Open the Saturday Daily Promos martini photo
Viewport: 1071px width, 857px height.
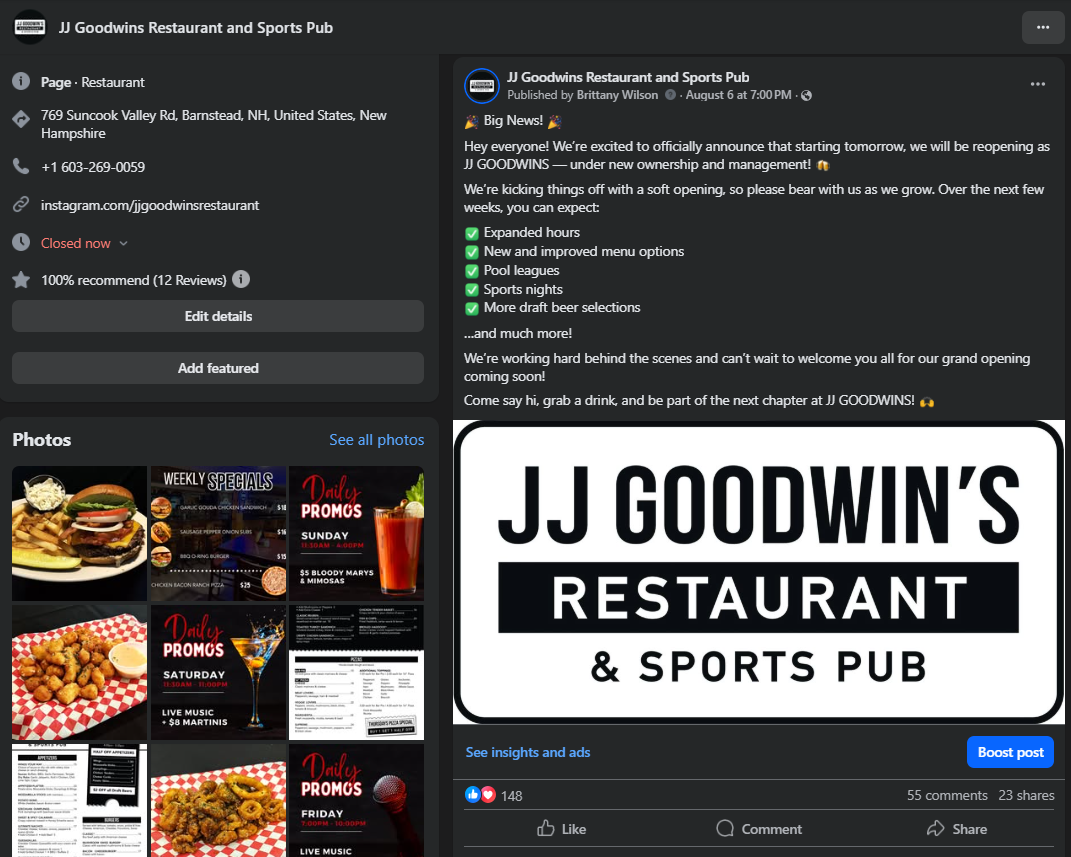point(218,673)
